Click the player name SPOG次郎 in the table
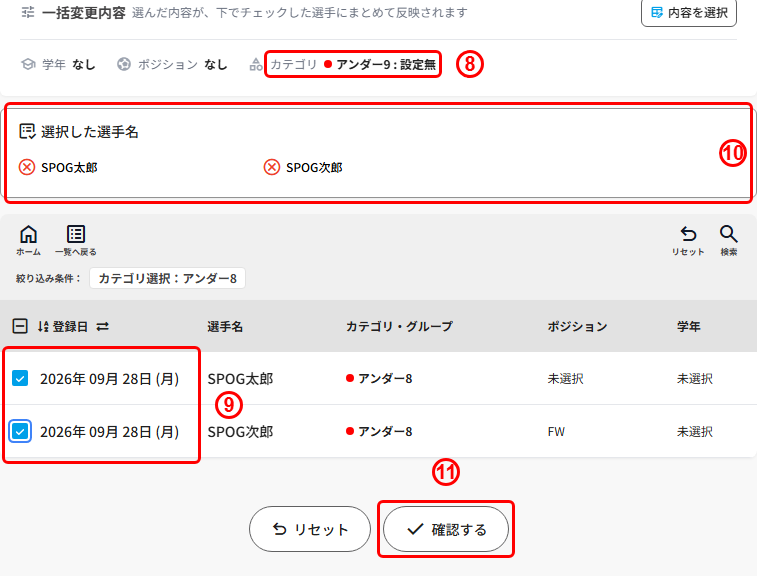Viewport: 757px width, 576px height. coord(240,432)
